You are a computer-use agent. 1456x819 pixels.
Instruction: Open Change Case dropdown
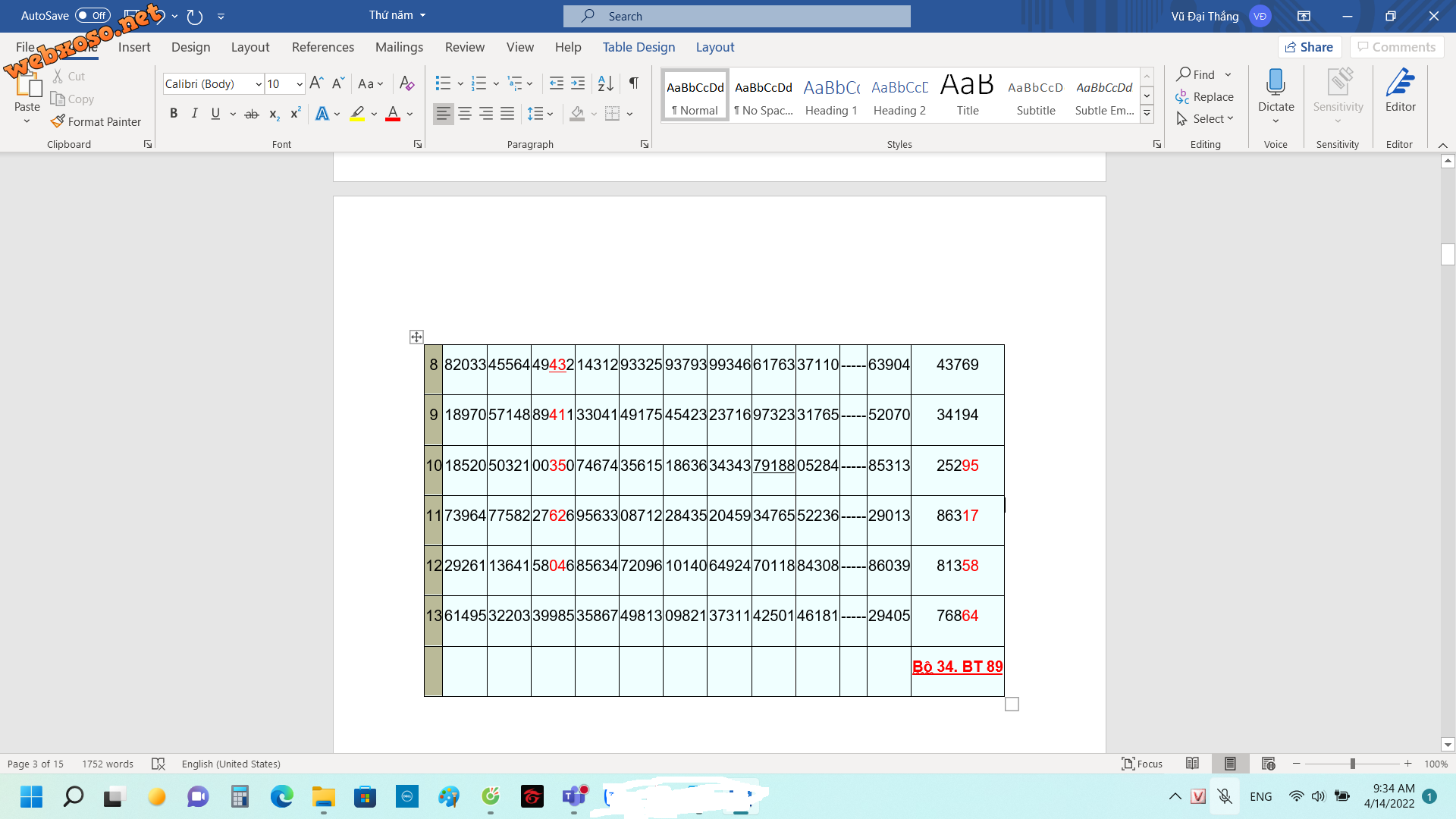pyautogui.click(x=371, y=83)
